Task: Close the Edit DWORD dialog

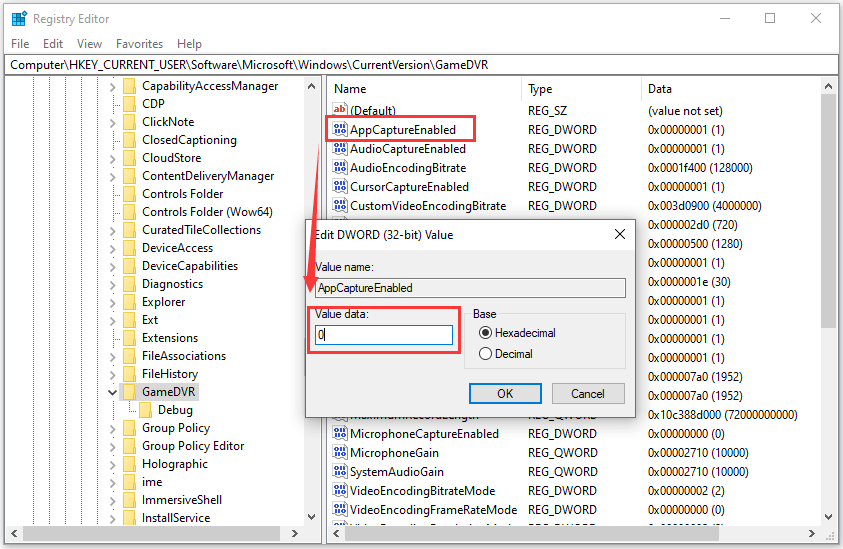Action: pos(619,234)
